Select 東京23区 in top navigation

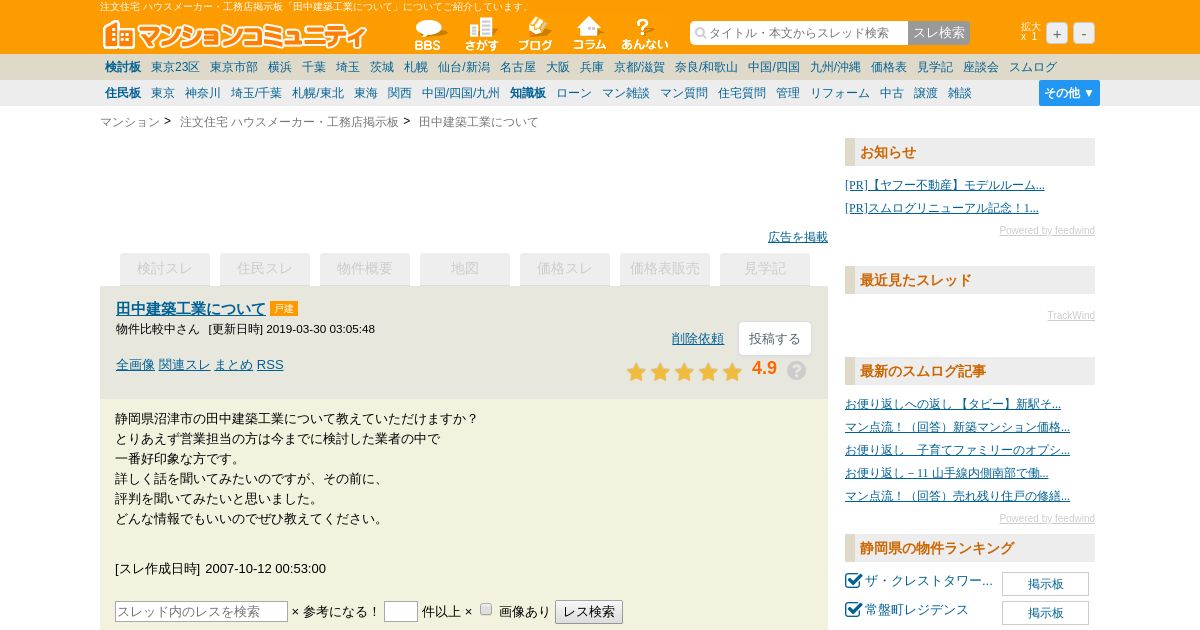pos(175,67)
